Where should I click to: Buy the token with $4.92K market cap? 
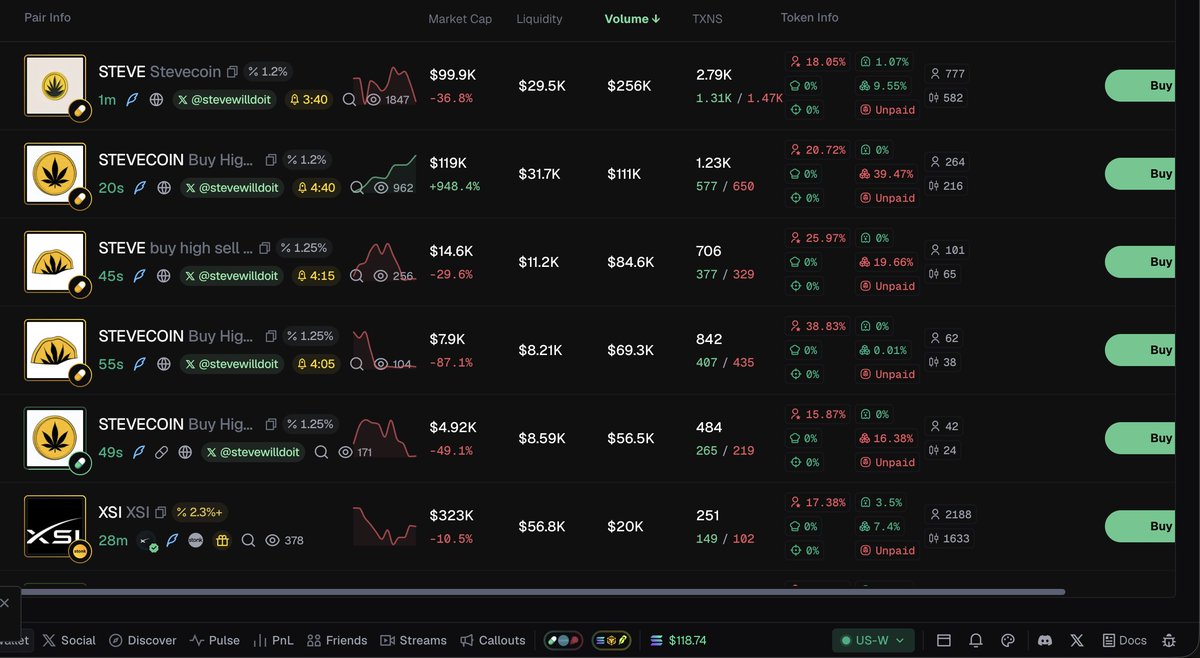[1140, 438]
